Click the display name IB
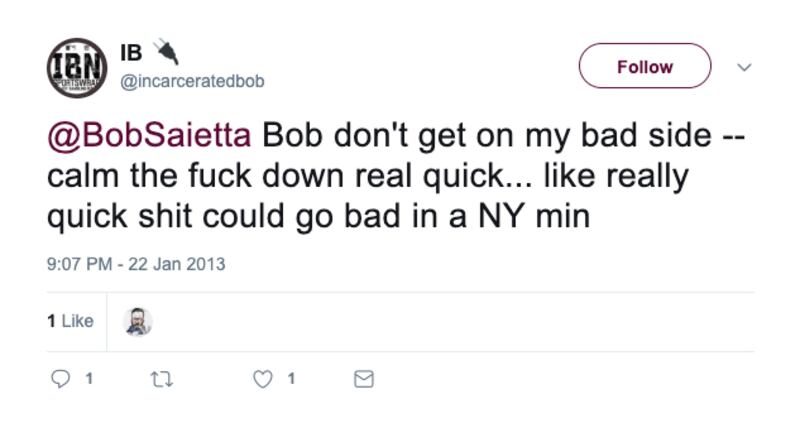 [x=131, y=53]
